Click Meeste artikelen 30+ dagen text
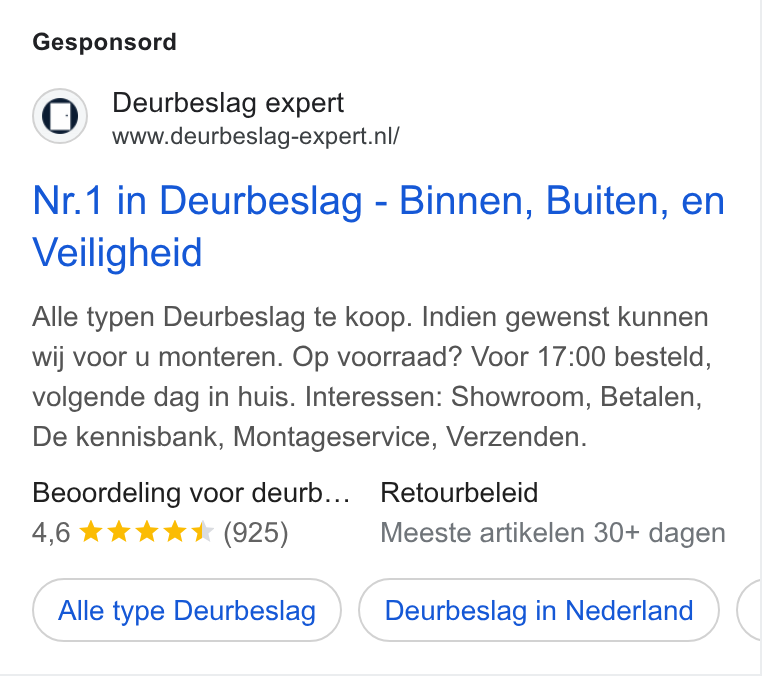The height and width of the screenshot is (676, 762). point(553,533)
